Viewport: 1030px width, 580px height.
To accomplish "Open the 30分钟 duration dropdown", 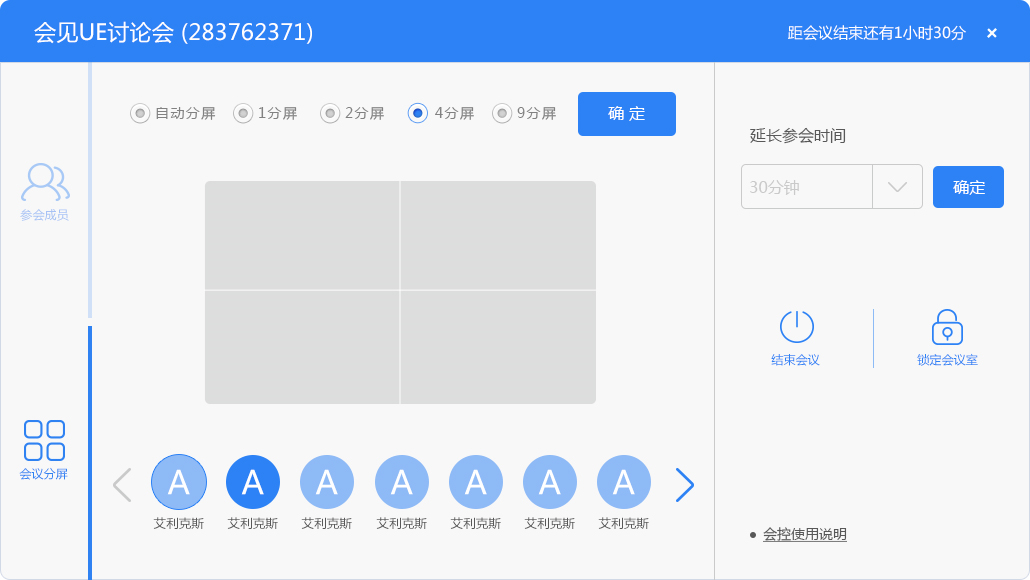I will [897, 186].
